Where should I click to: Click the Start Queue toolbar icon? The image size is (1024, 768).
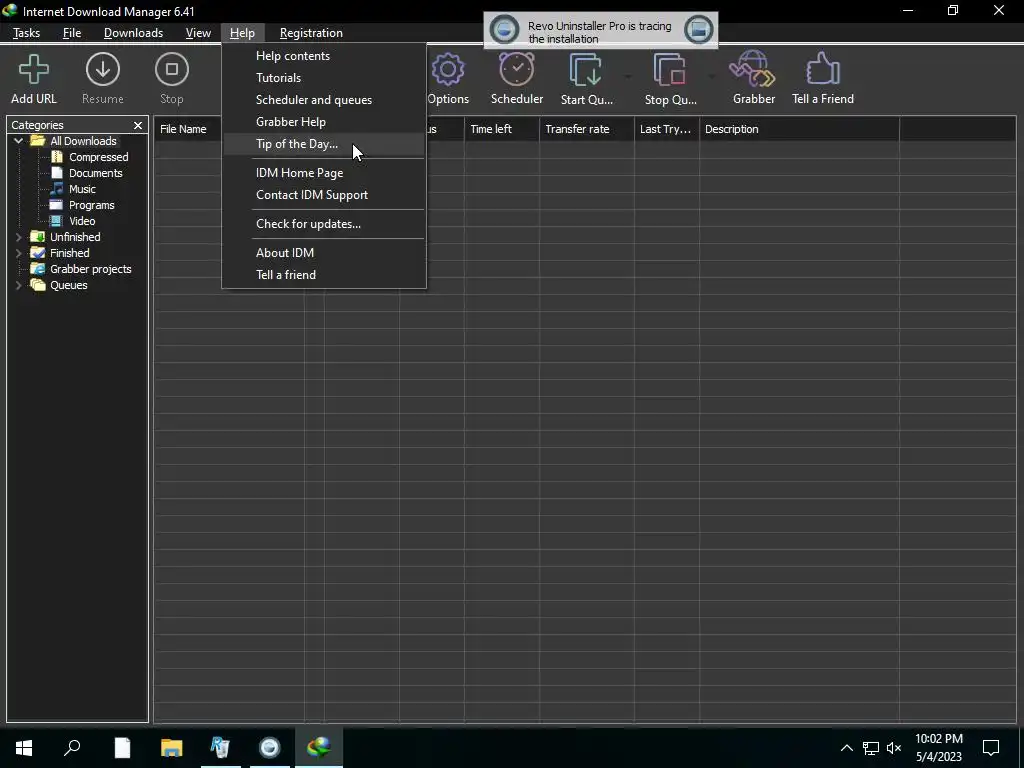tap(586, 69)
